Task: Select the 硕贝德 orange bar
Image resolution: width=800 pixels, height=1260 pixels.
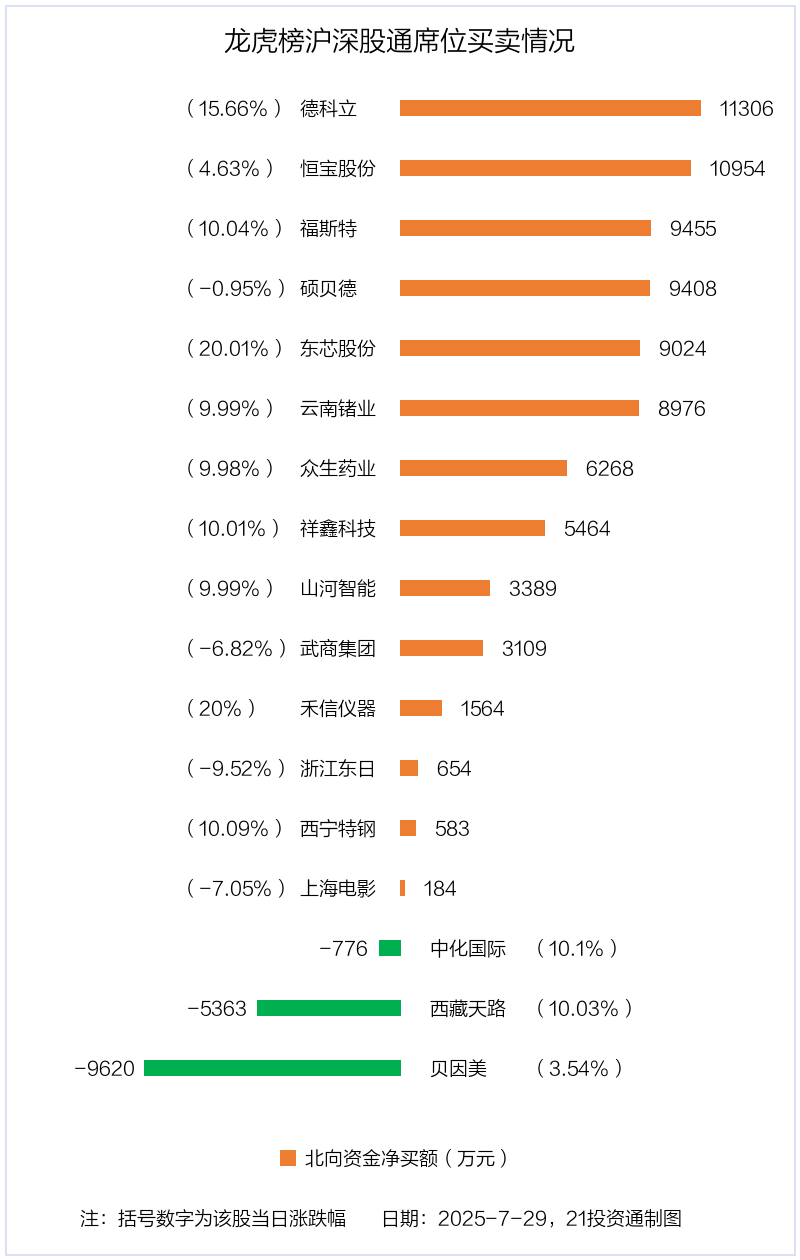Action: (x=525, y=288)
